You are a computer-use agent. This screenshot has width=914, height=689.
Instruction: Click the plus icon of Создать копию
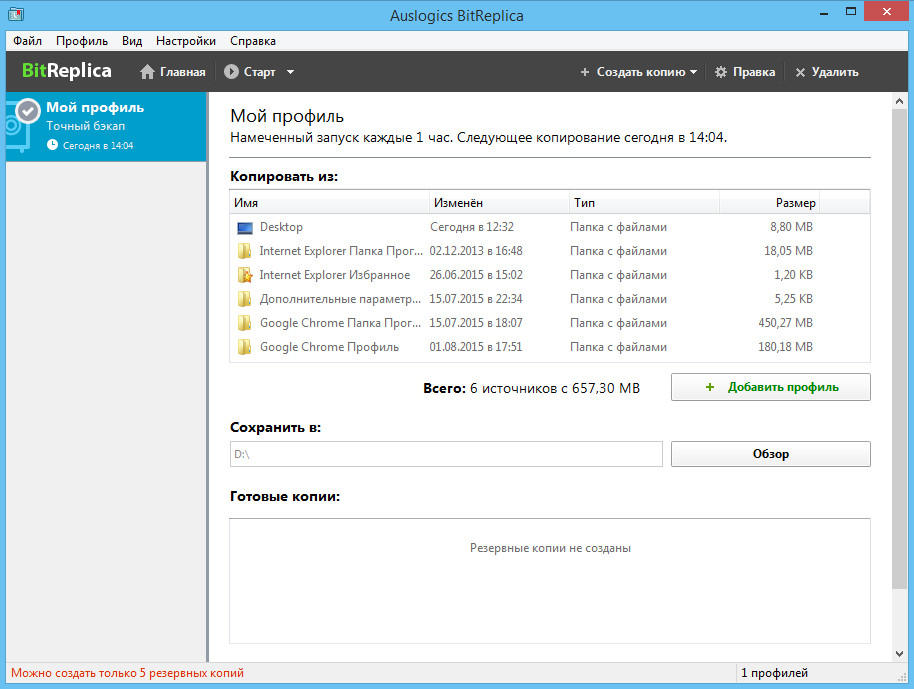pyautogui.click(x=585, y=72)
